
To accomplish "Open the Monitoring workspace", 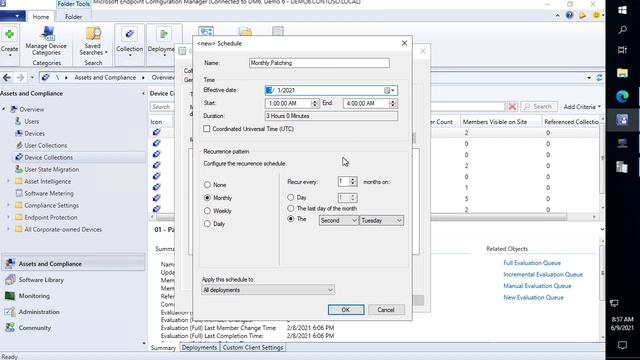I will (x=34, y=296).
